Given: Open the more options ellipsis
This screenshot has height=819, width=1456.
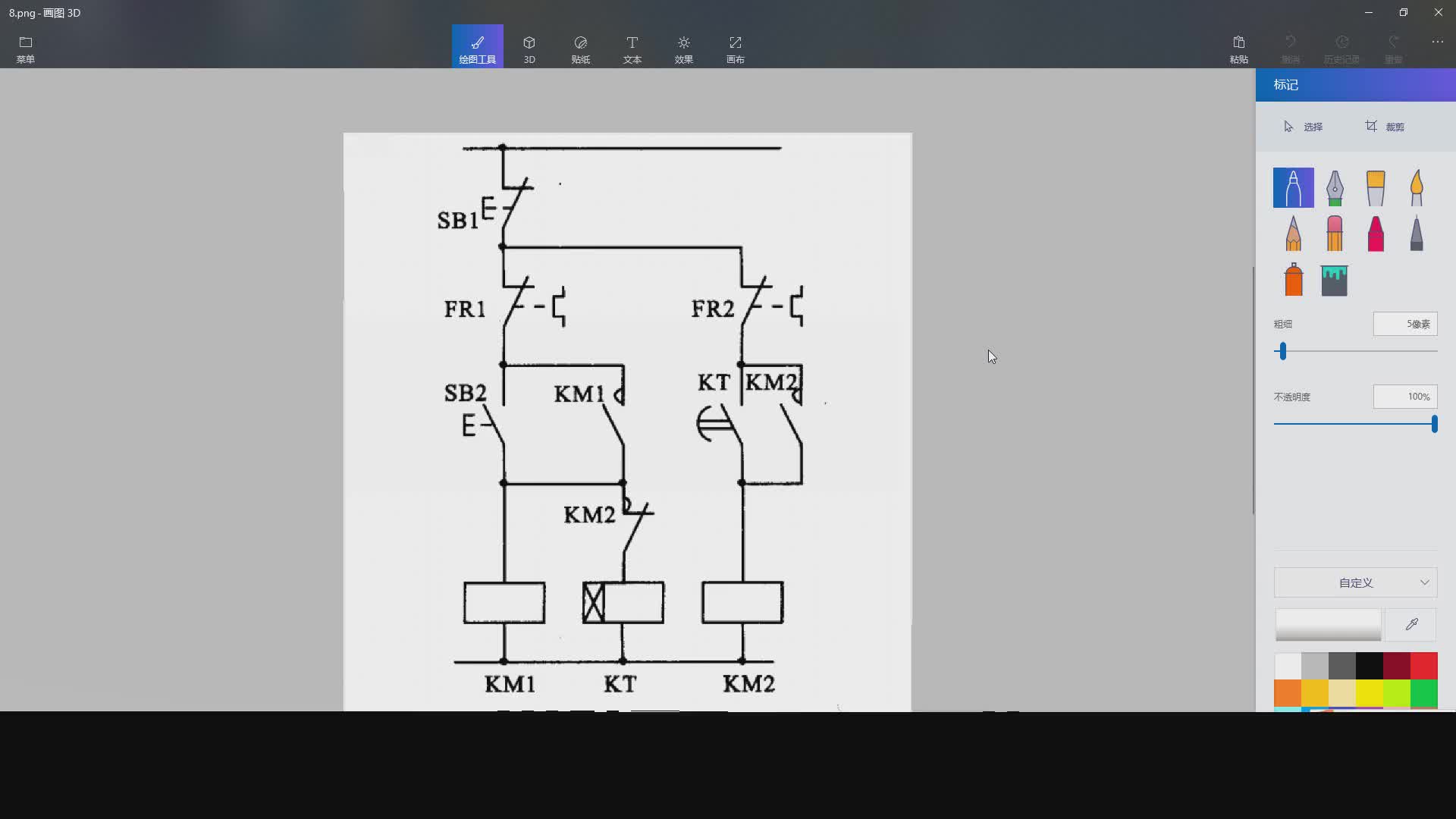Looking at the screenshot, I should tap(1437, 42).
